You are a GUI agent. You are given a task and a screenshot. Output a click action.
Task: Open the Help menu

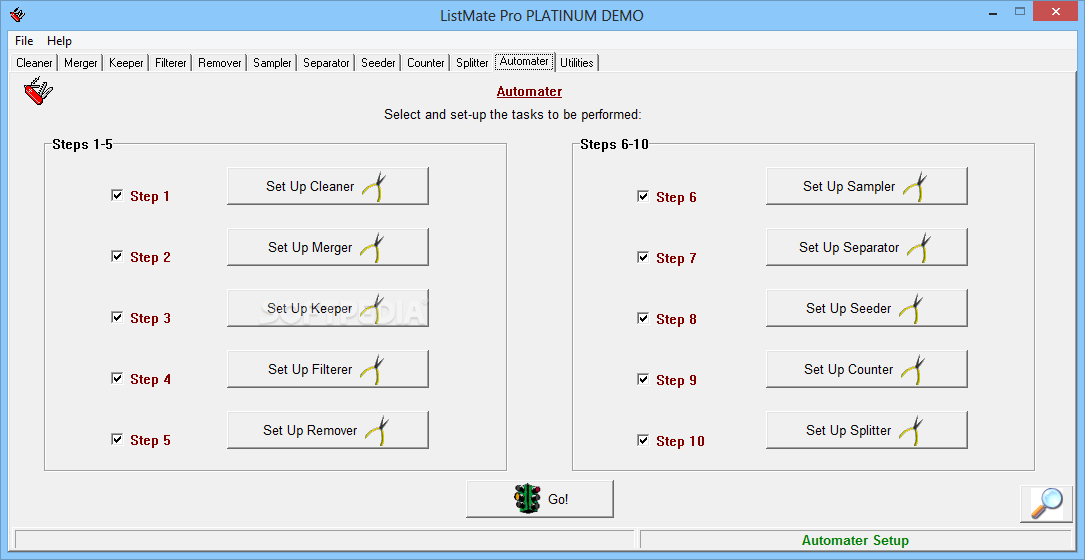[x=60, y=41]
